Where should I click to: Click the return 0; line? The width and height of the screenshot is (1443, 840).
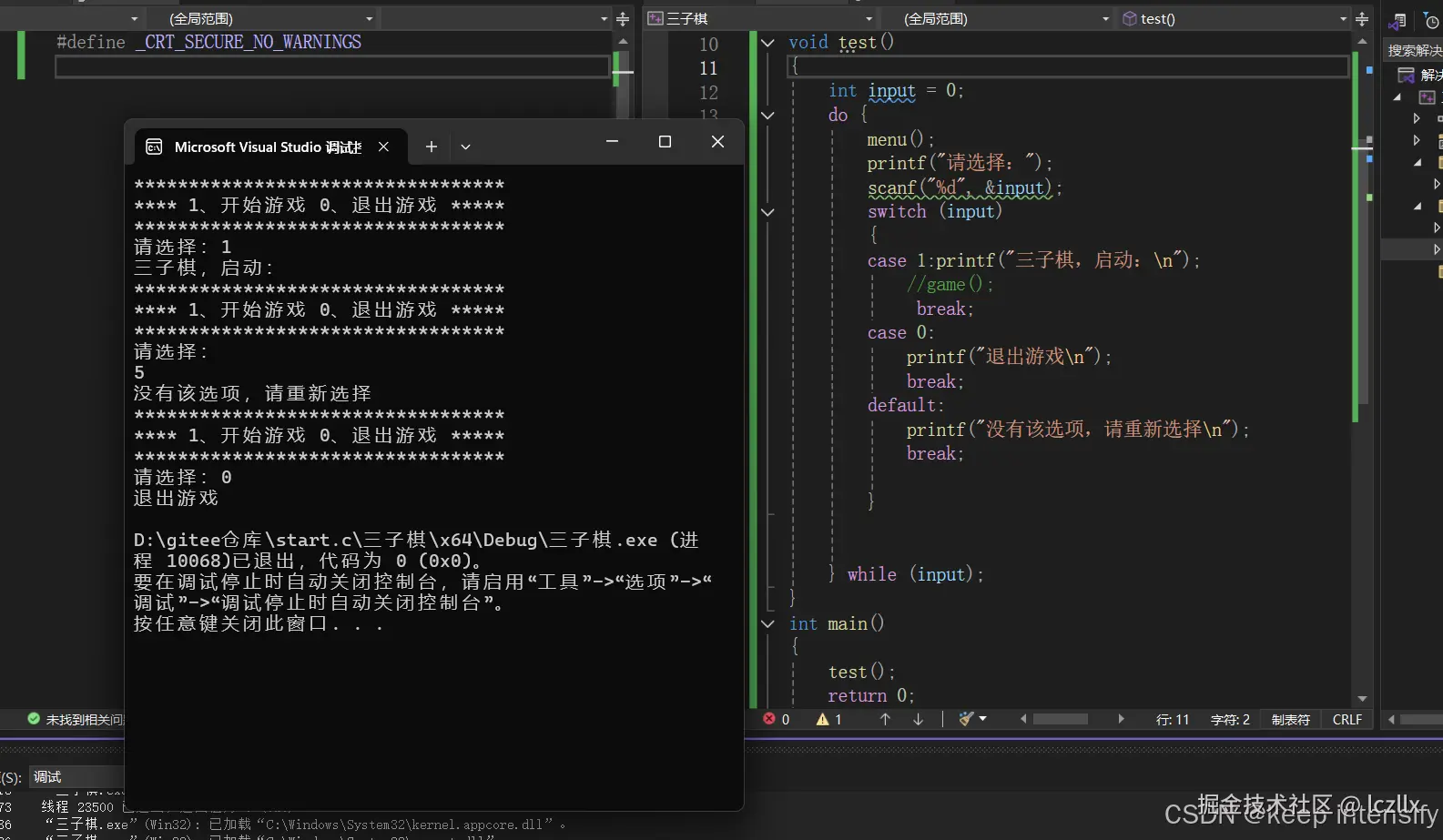[x=870, y=696]
